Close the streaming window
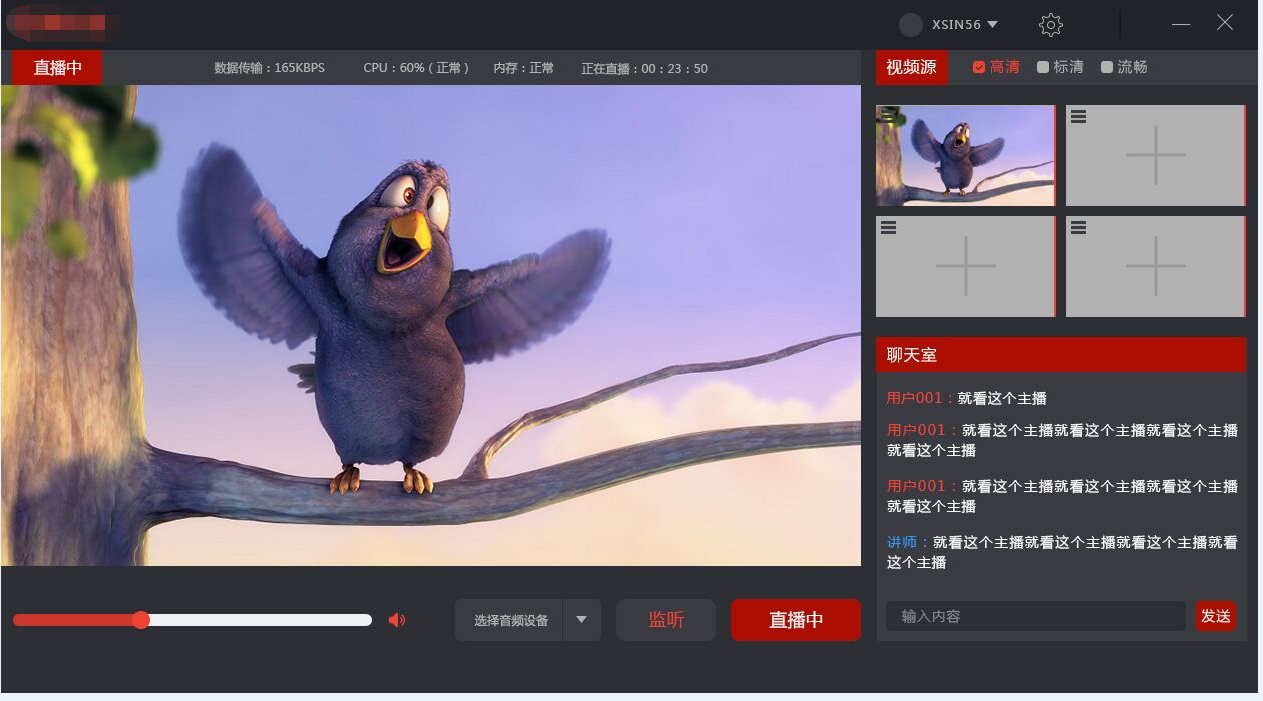Image resolution: width=1263 pixels, height=701 pixels. [x=1225, y=22]
